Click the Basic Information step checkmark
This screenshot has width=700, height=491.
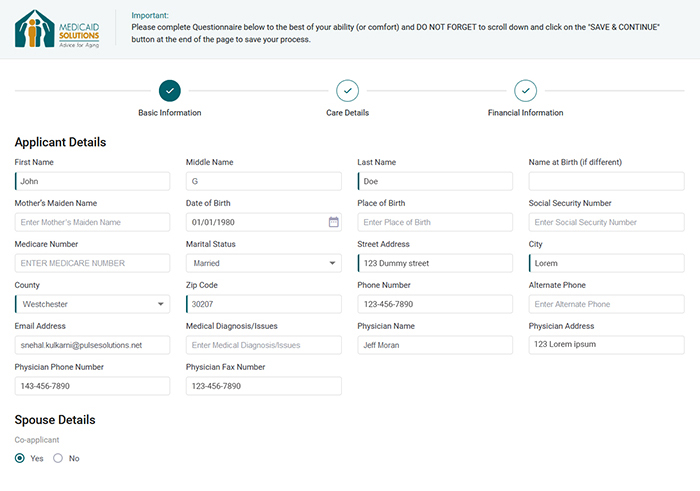(x=170, y=91)
